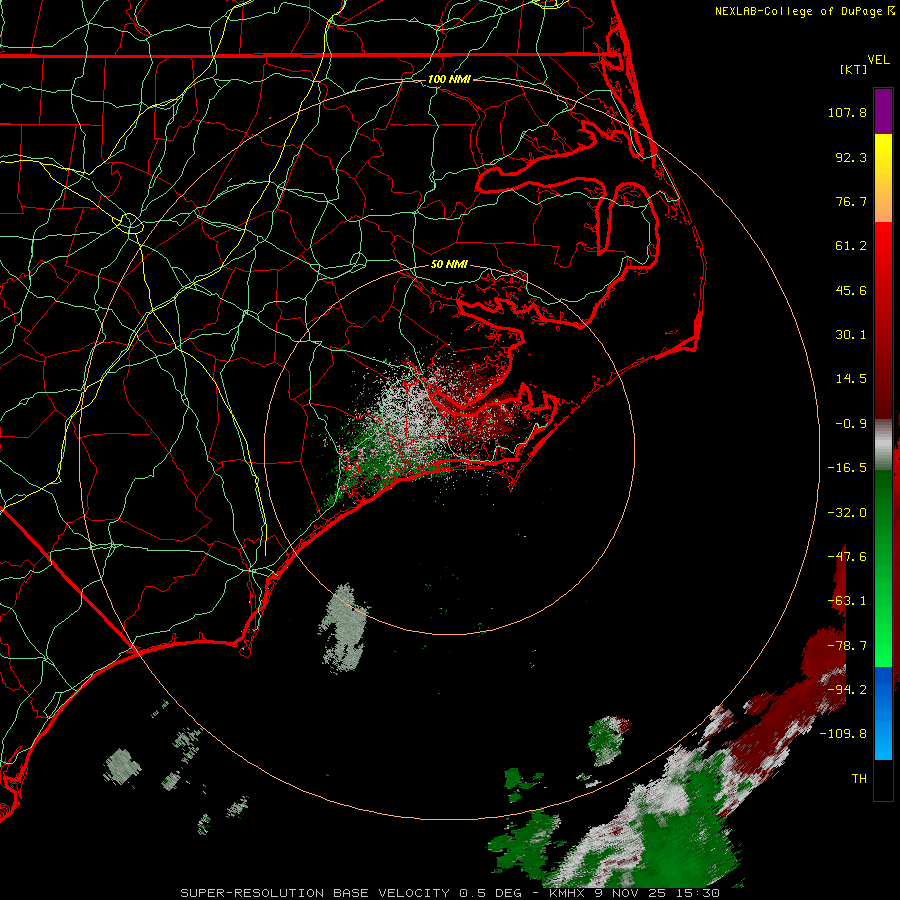The width and height of the screenshot is (900, 900).
Task: Click the [KT] units label
Action: [x=854, y=69]
